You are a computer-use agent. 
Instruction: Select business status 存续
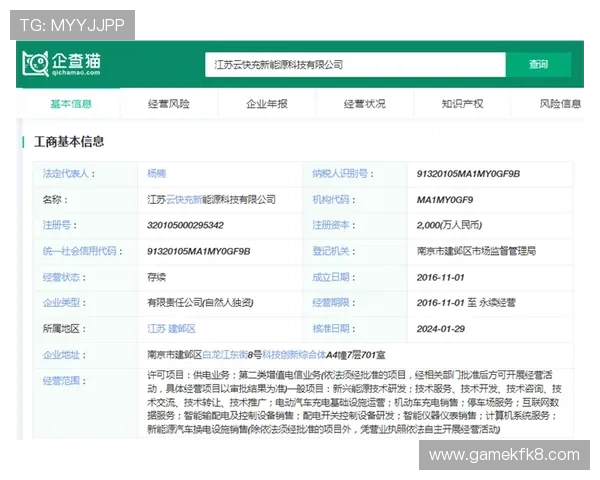click(x=157, y=277)
